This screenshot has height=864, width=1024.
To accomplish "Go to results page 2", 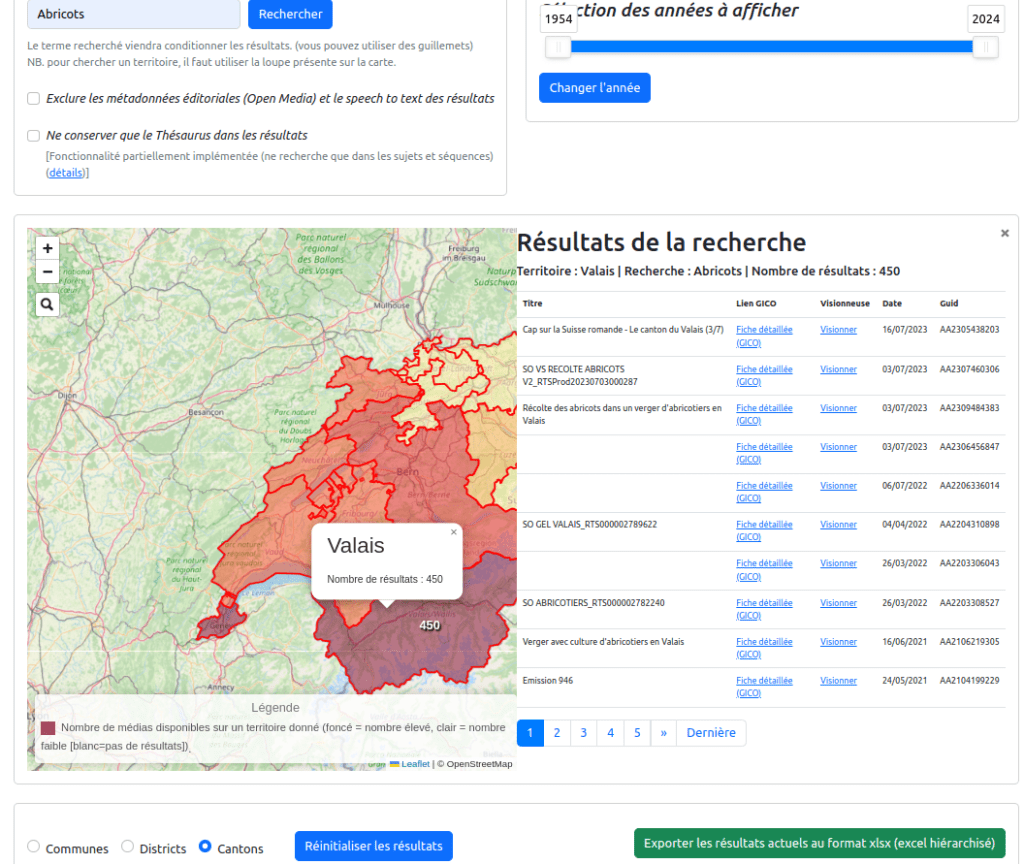I will click(x=556, y=733).
